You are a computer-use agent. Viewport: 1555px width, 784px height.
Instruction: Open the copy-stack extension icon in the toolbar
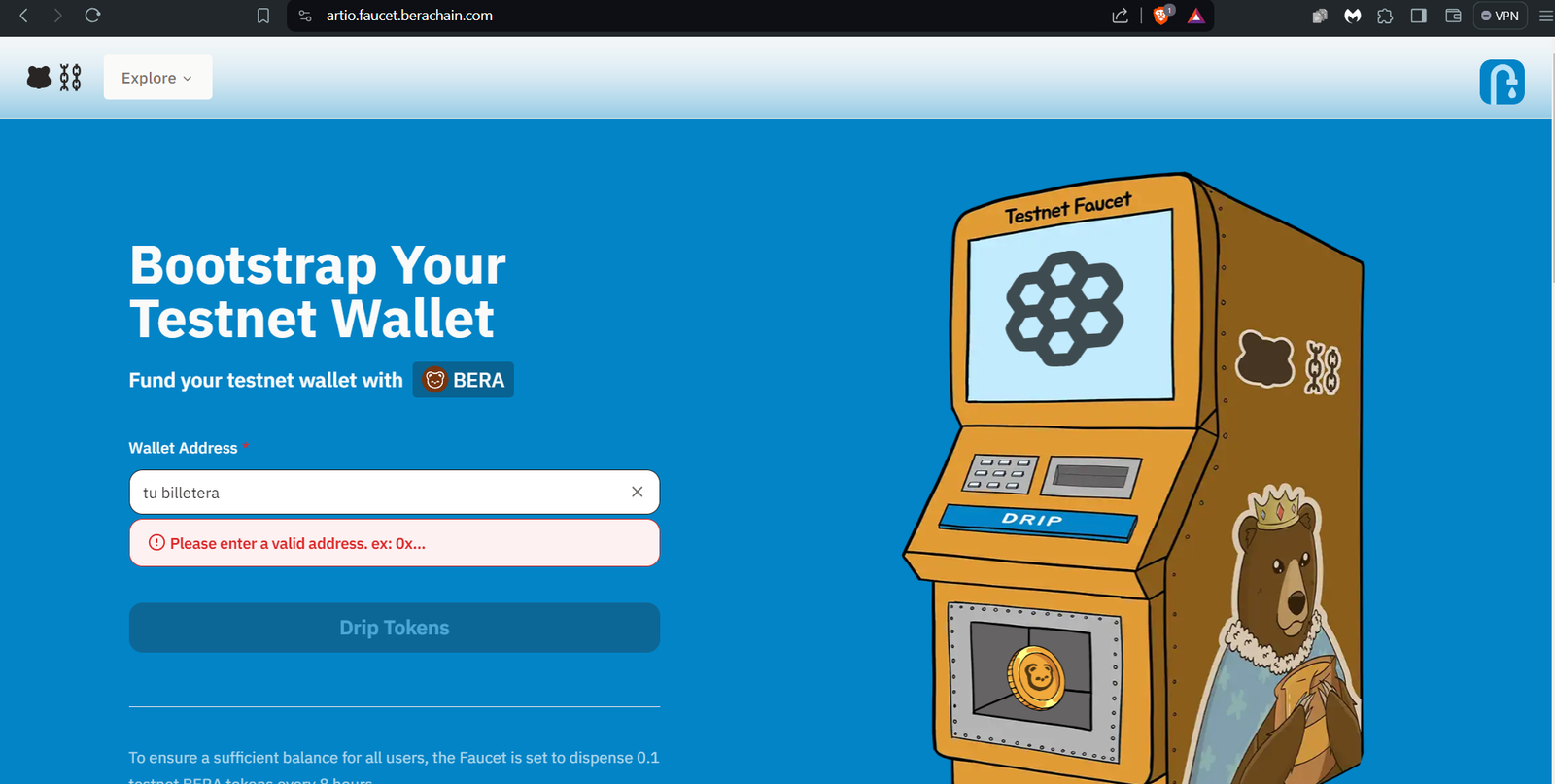click(x=1320, y=16)
